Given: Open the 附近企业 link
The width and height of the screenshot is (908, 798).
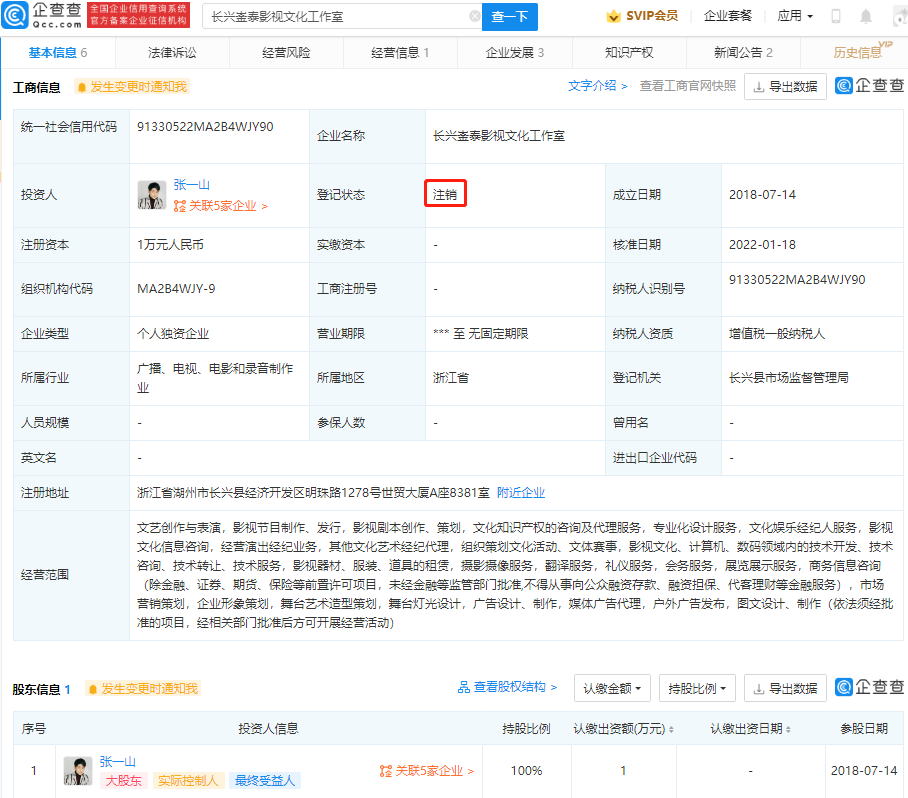Looking at the screenshot, I should [x=521, y=493].
